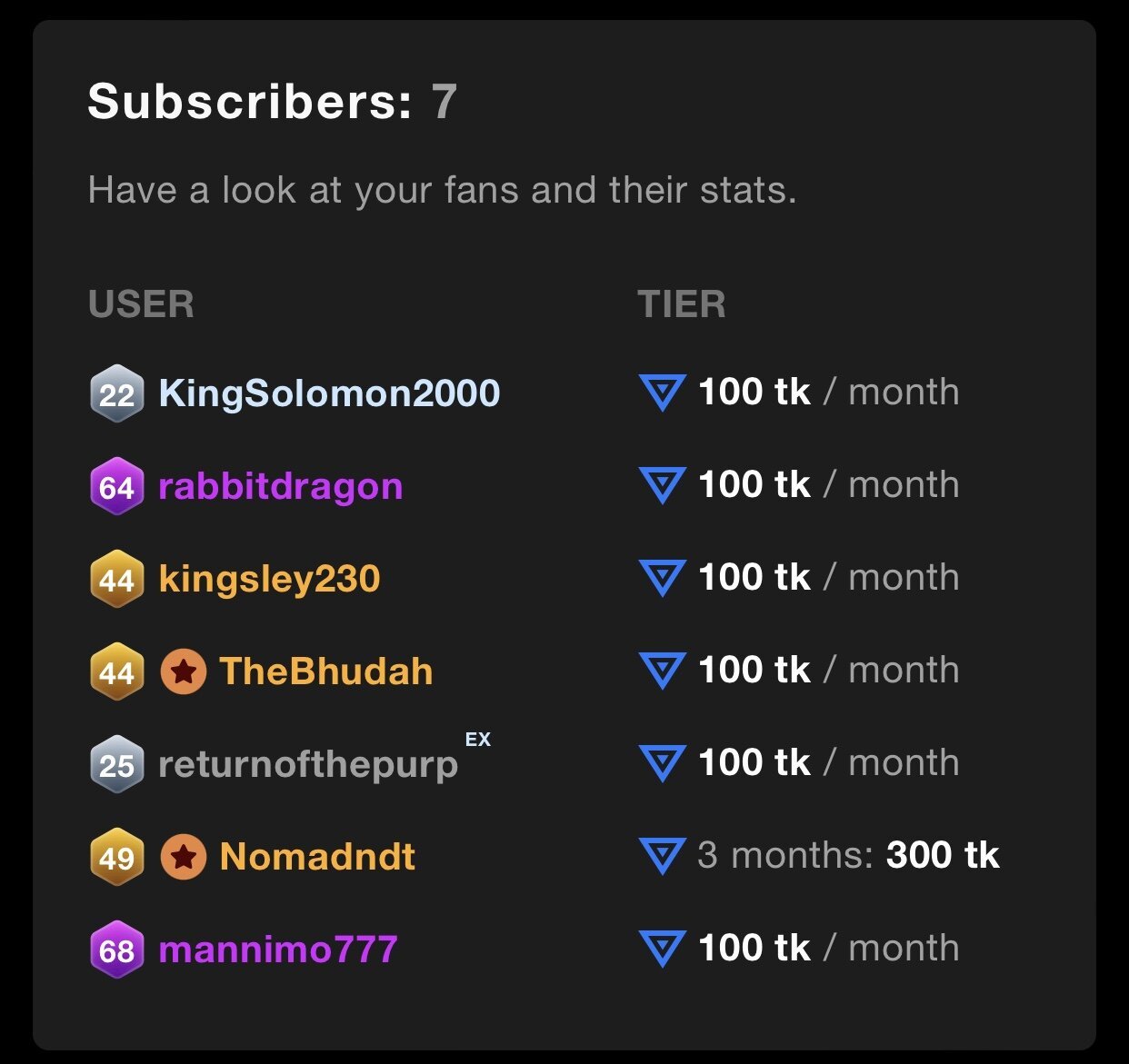The width and height of the screenshot is (1129, 1064).
Task: Click the USER column header
Action: click(x=141, y=304)
